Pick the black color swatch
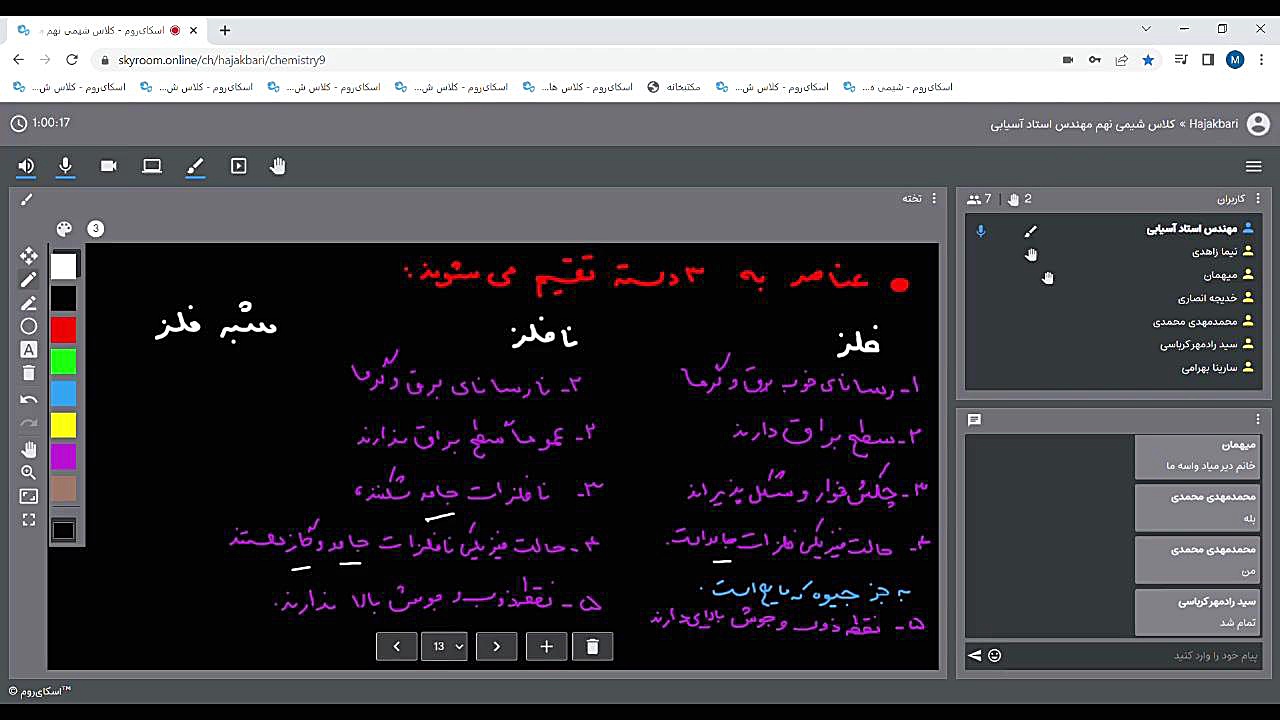The image size is (1280, 720). [64, 298]
